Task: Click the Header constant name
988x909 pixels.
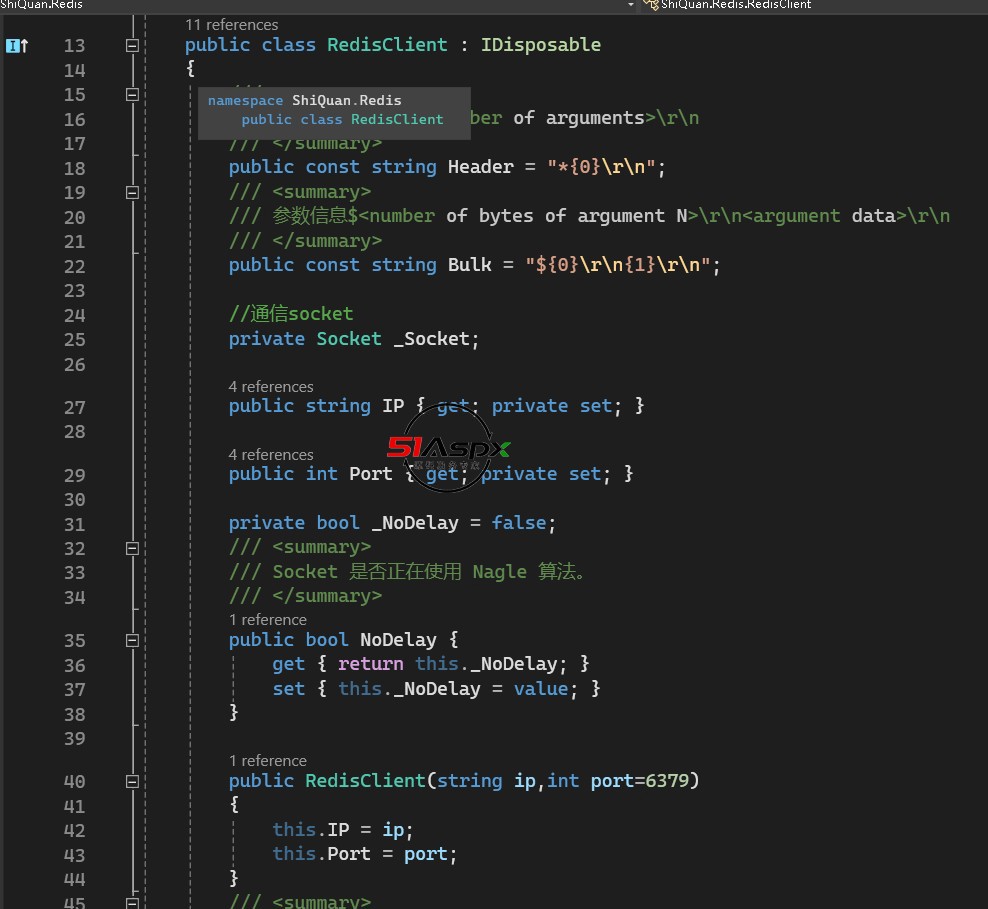Action: coord(480,167)
